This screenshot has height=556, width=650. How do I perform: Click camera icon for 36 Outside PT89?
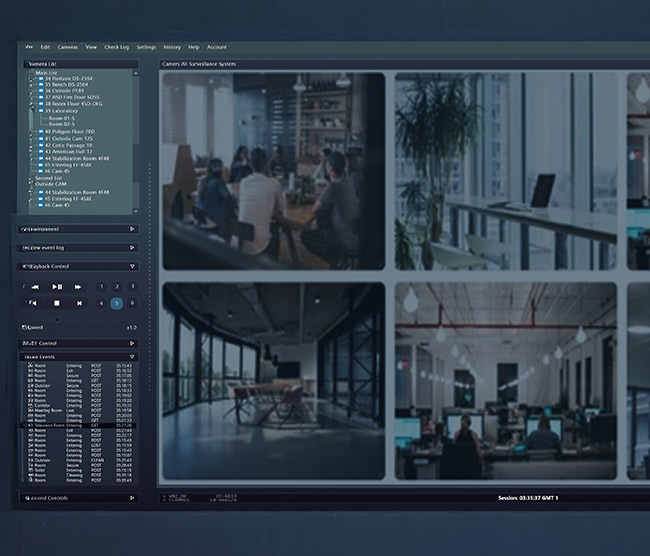pos(42,91)
